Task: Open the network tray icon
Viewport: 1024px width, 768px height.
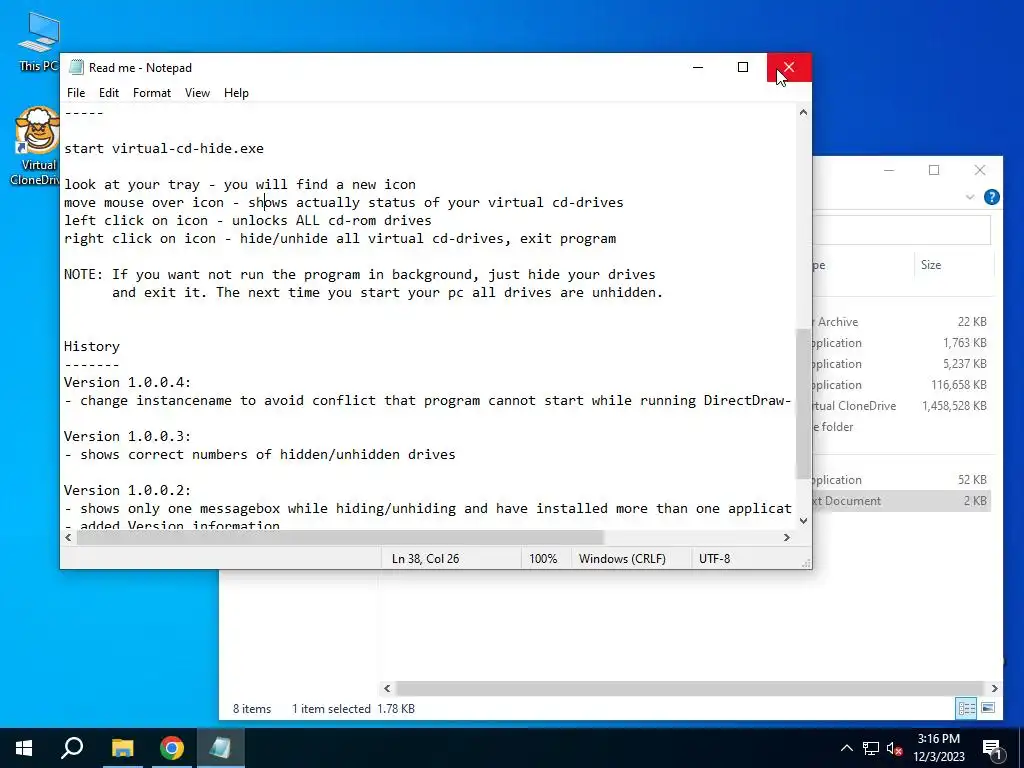Action: click(x=871, y=748)
